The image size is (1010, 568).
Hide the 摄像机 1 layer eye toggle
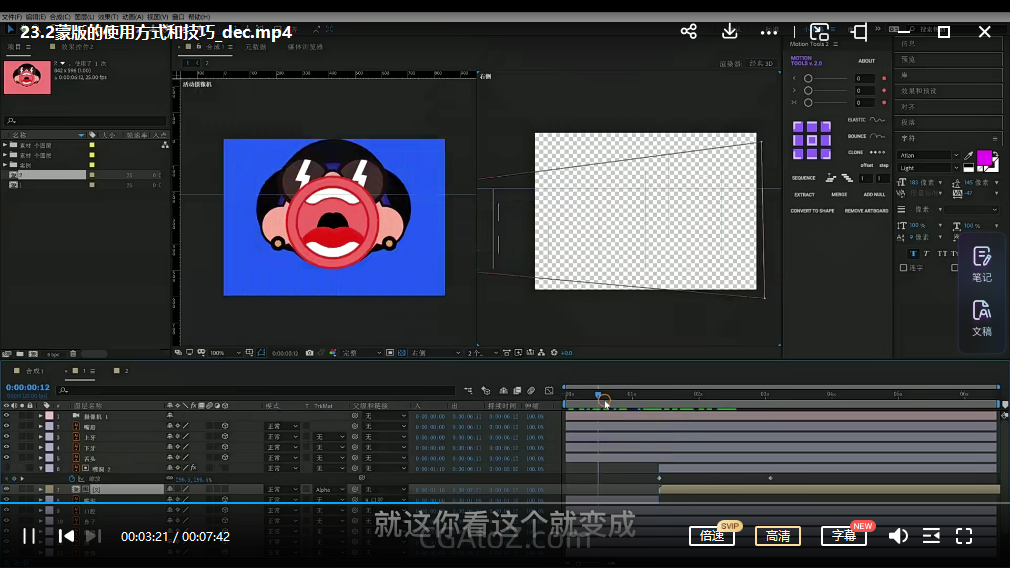click(x=7, y=415)
